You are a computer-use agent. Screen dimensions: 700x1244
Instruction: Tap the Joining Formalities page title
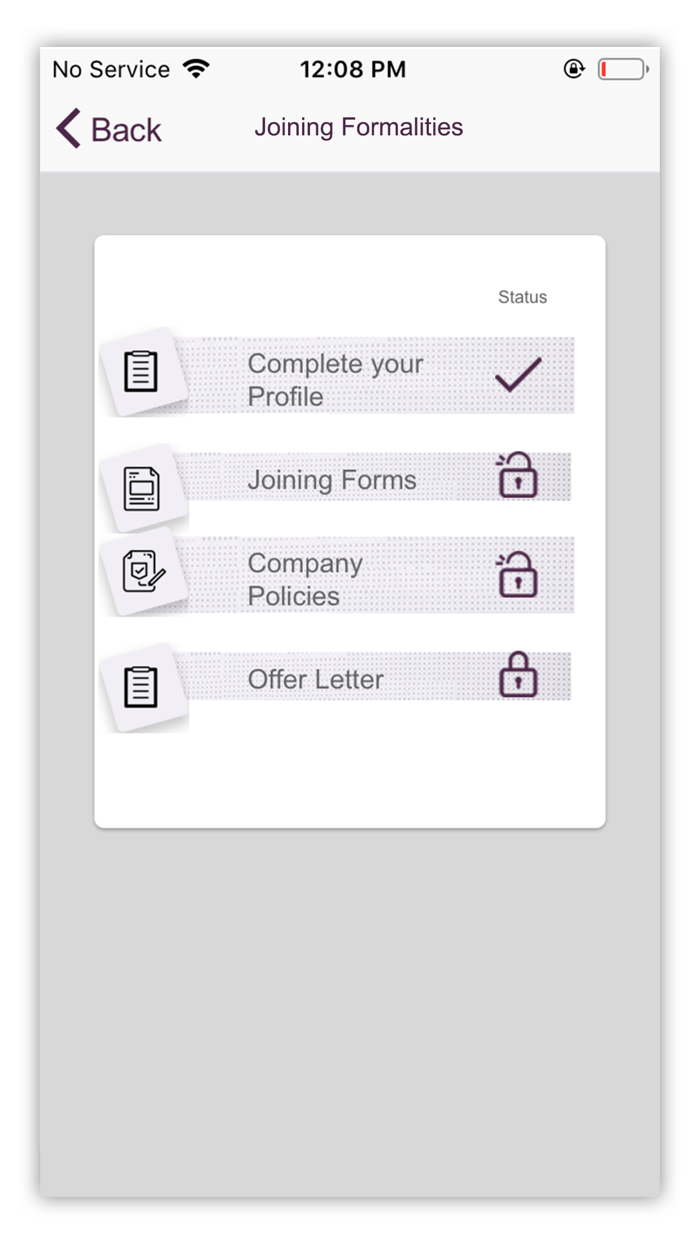359,127
